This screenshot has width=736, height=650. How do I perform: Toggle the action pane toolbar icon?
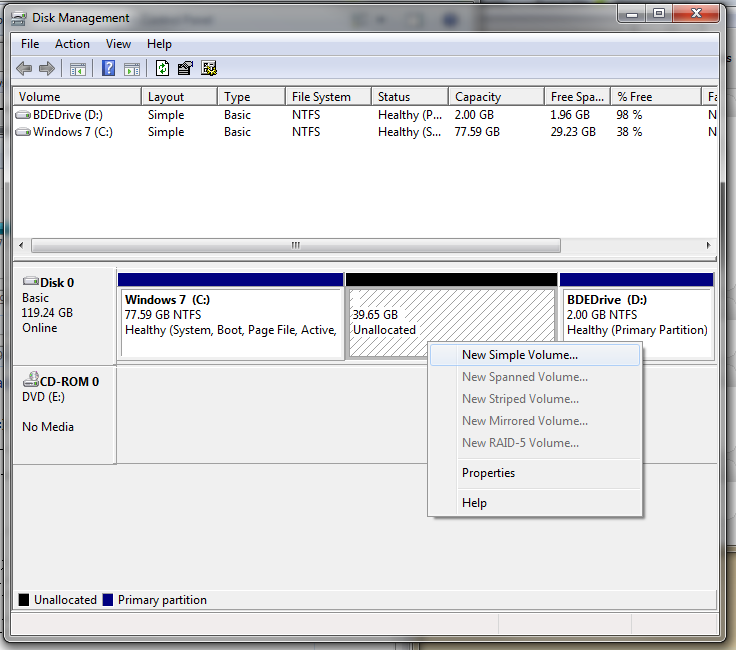click(x=132, y=69)
